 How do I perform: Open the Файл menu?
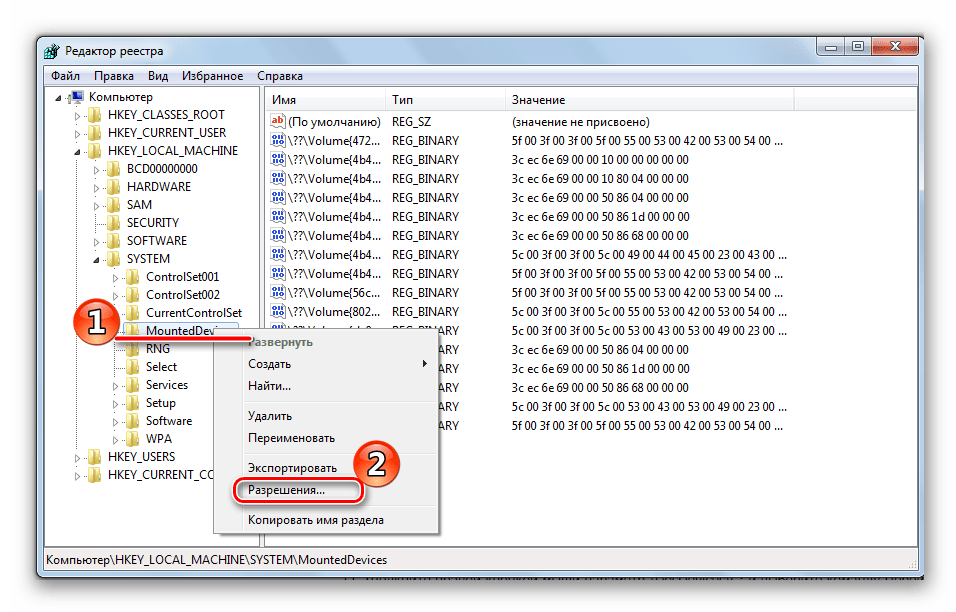[65, 76]
